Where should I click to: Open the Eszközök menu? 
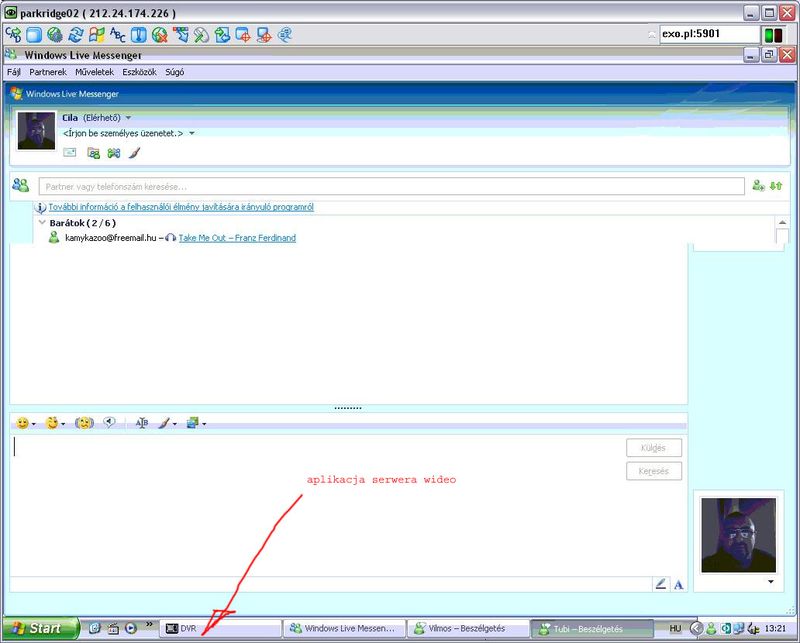[x=139, y=72]
